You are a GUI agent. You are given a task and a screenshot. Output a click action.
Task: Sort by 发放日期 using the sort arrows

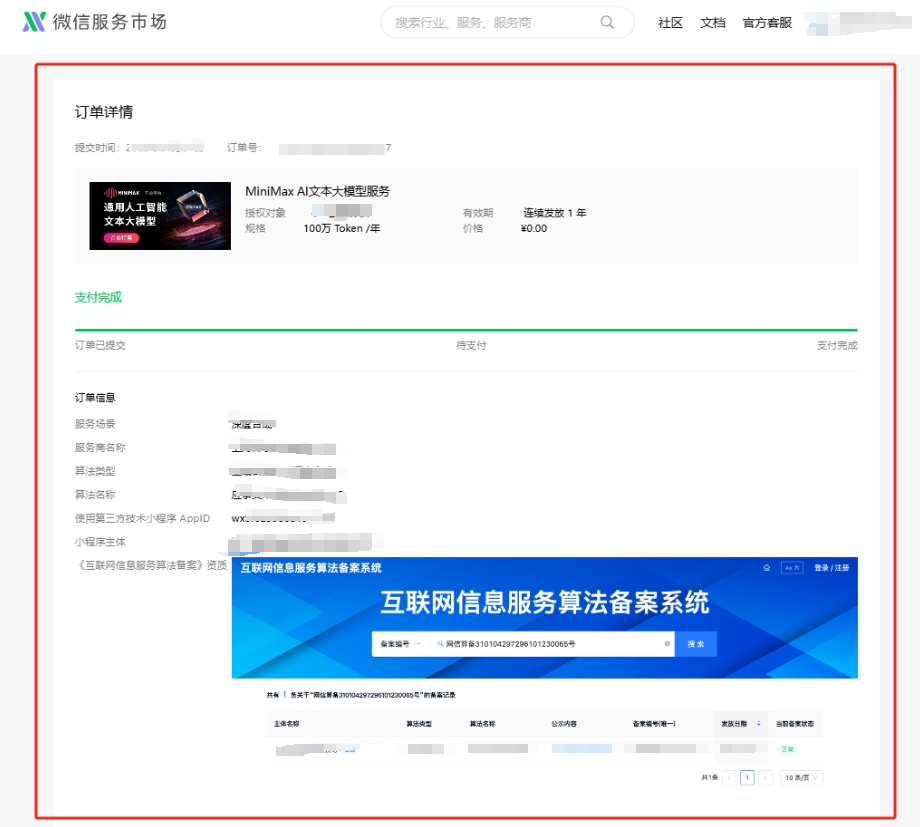click(x=759, y=724)
